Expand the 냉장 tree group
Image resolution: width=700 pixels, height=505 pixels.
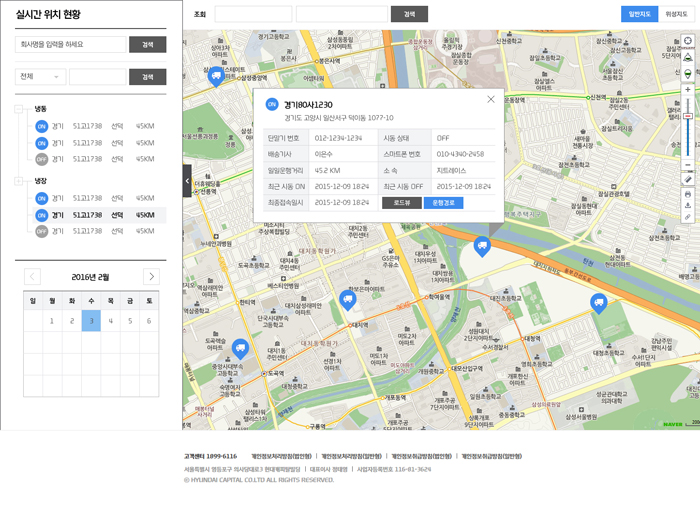pyautogui.click(x=19, y=181)
